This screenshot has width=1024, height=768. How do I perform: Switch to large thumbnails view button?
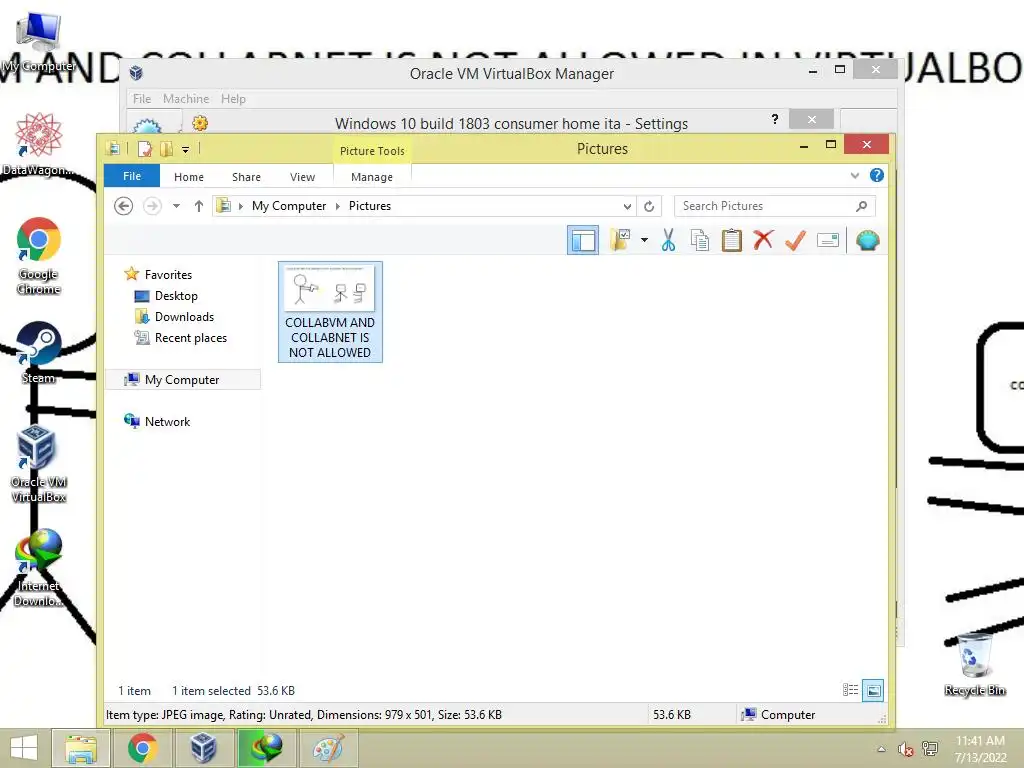[x=873, y=690]
